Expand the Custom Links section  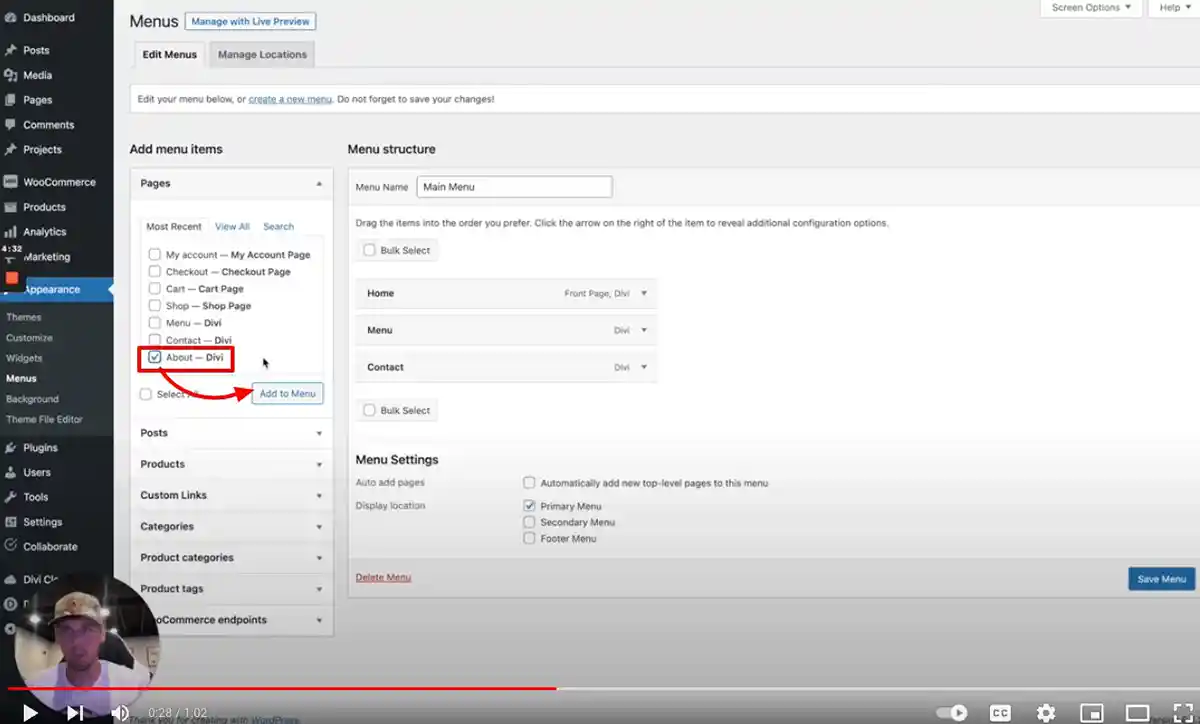[x=231, y=495]
